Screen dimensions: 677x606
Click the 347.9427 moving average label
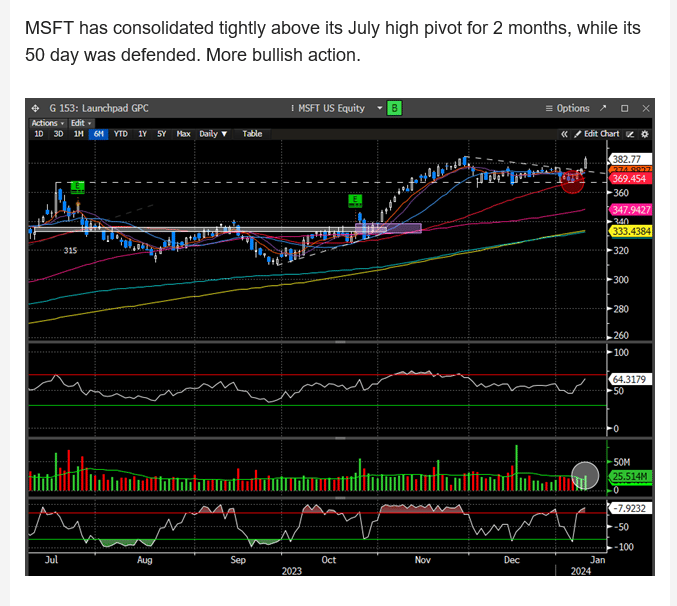[630, 210]
